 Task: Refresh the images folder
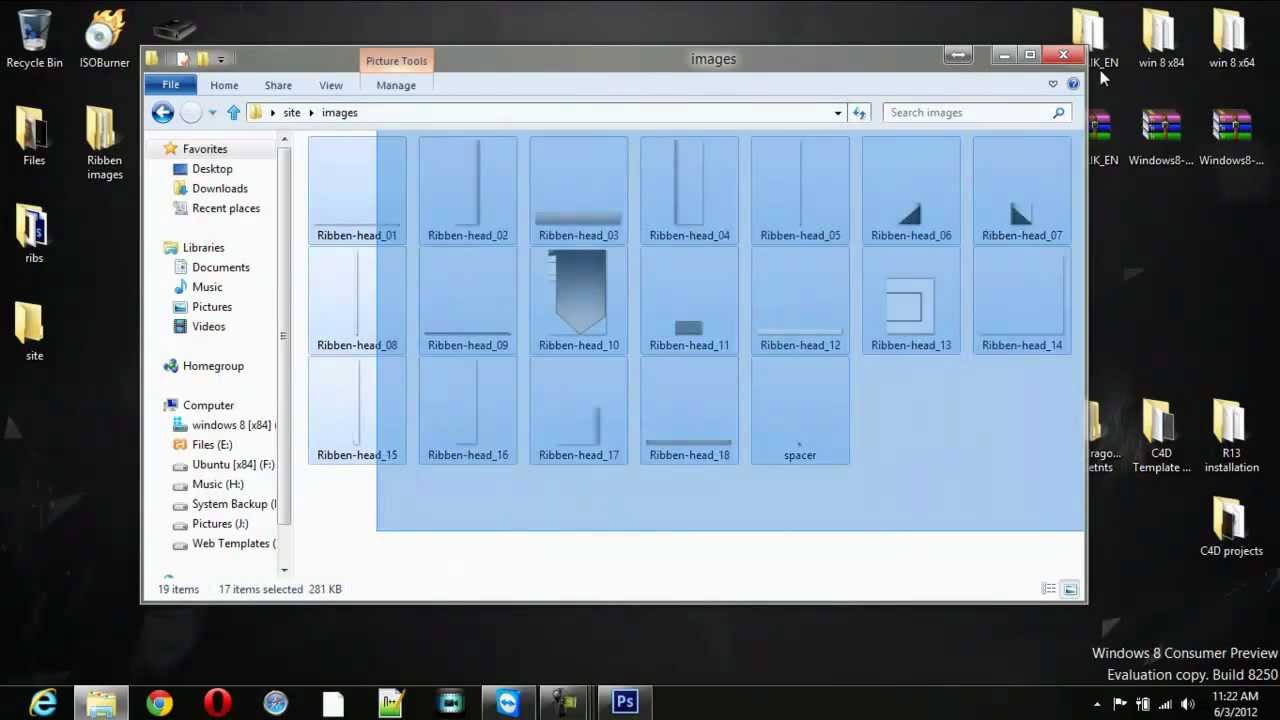point(859,113)
